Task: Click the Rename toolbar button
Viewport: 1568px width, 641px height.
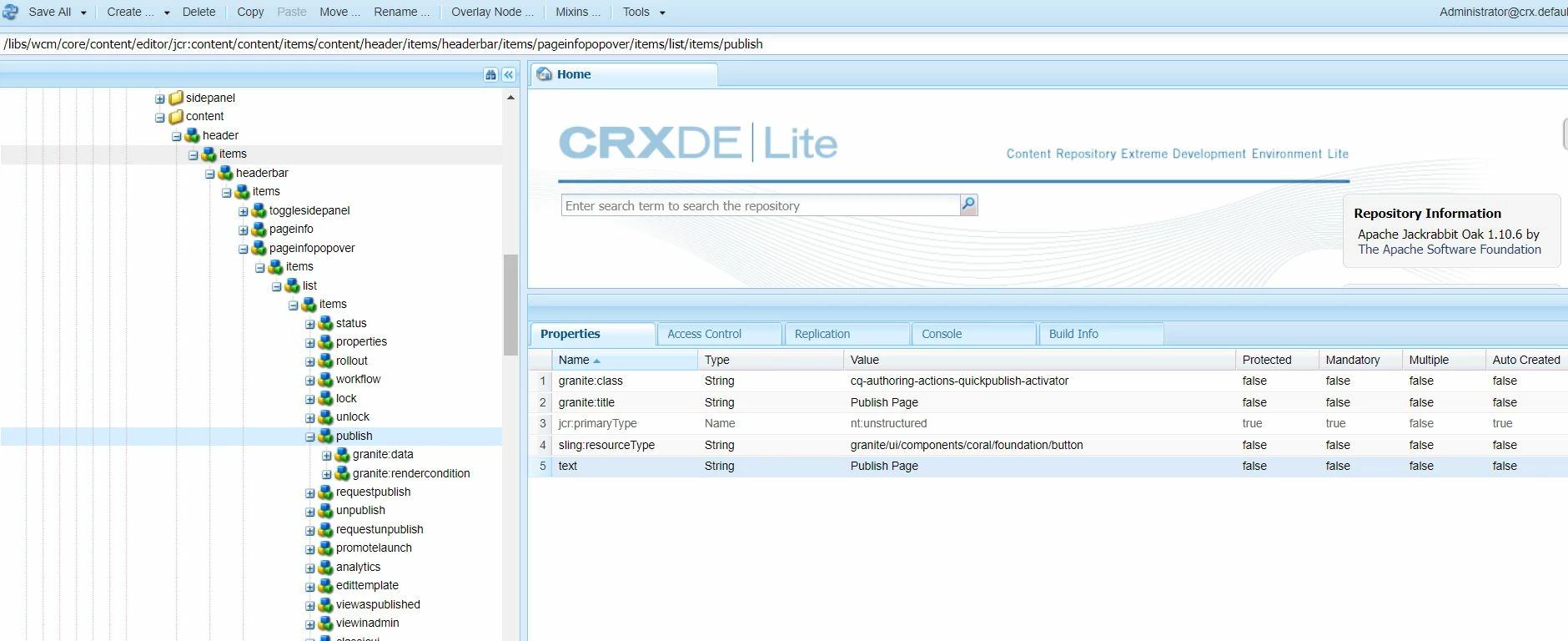Action: (x=401, y=12)
